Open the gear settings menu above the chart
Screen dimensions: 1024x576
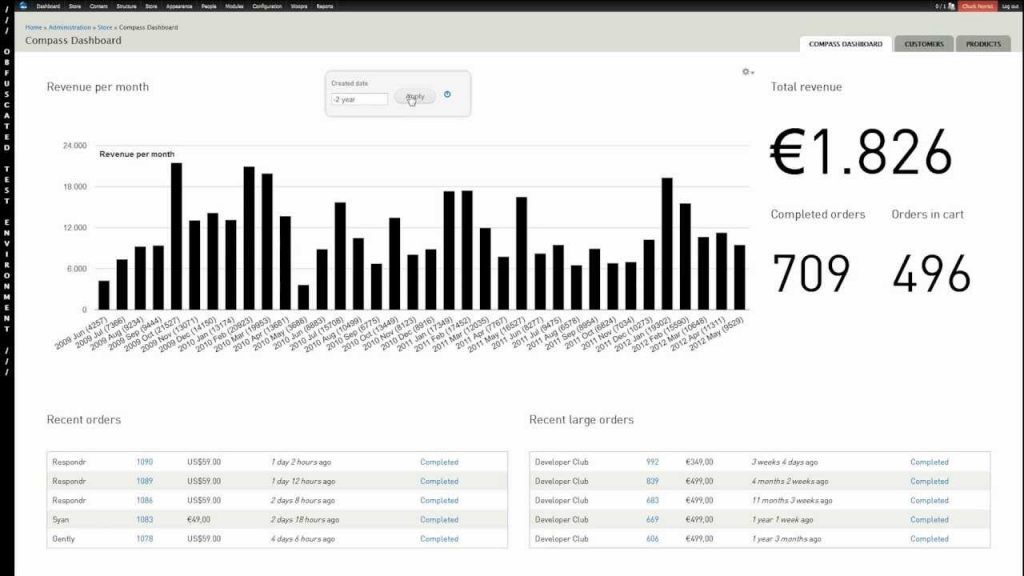[746, 72]
